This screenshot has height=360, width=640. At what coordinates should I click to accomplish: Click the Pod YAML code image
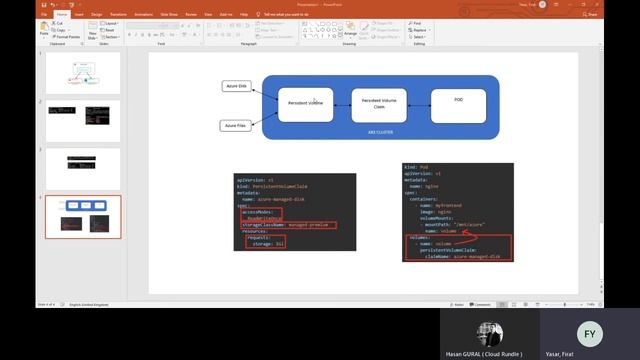point(458,212)
